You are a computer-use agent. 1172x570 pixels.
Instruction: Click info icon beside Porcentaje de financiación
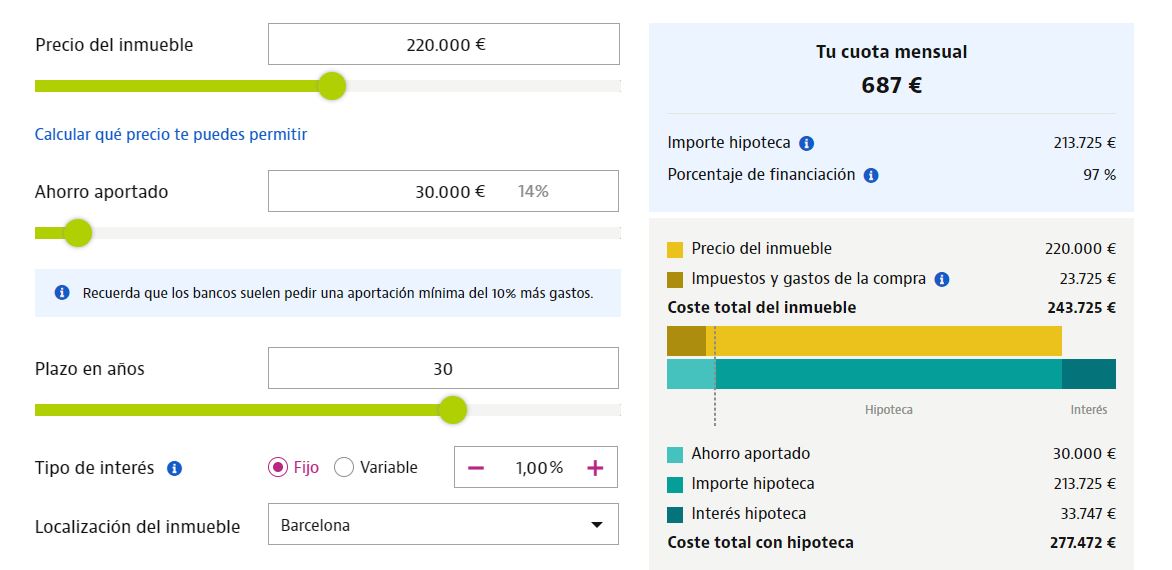coord(871,175)
